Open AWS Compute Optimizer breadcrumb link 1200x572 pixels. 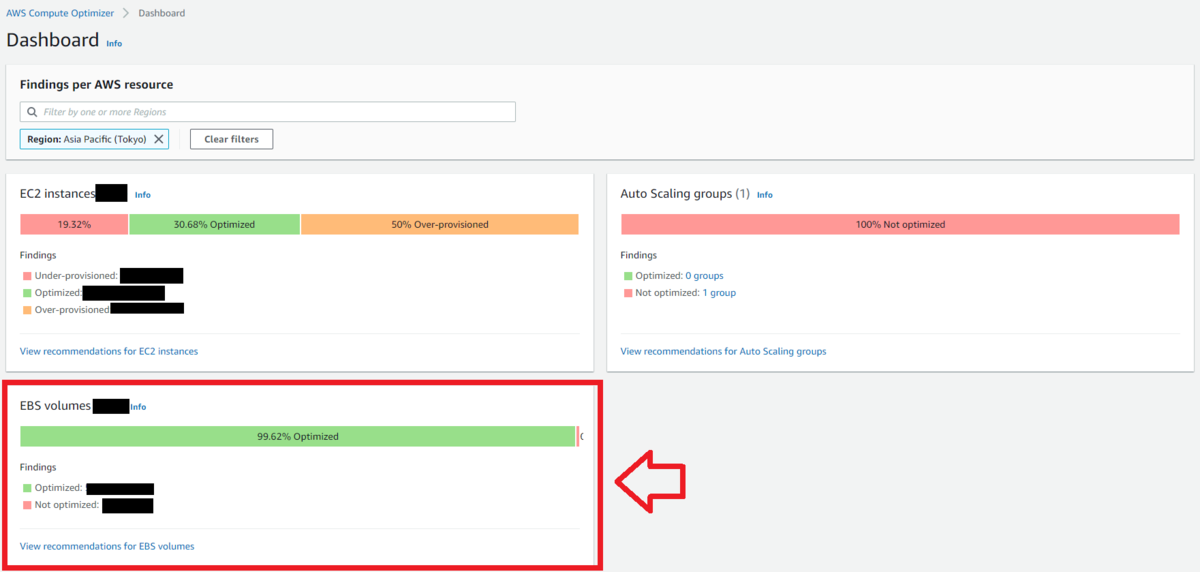60,13
